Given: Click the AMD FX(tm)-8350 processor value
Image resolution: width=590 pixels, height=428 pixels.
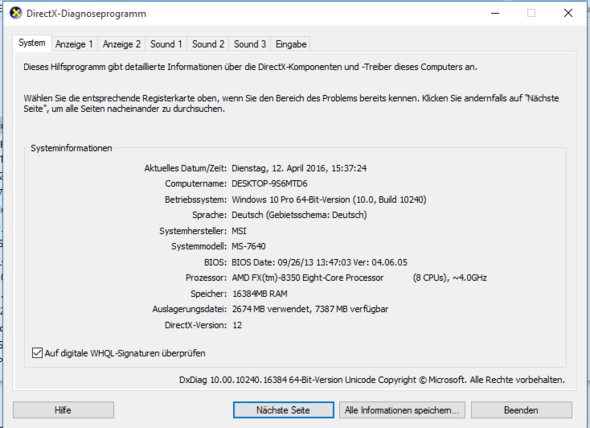Looking at the screenshot, I should [359, 278].
